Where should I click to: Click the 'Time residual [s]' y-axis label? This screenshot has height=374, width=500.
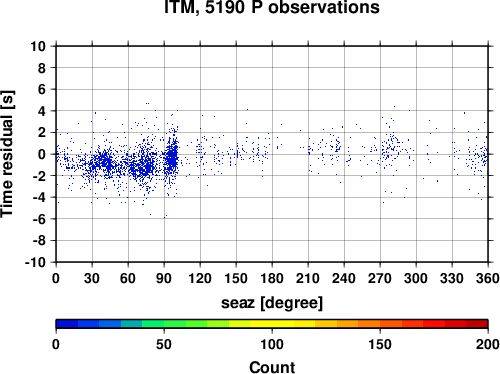coord(7,154)
